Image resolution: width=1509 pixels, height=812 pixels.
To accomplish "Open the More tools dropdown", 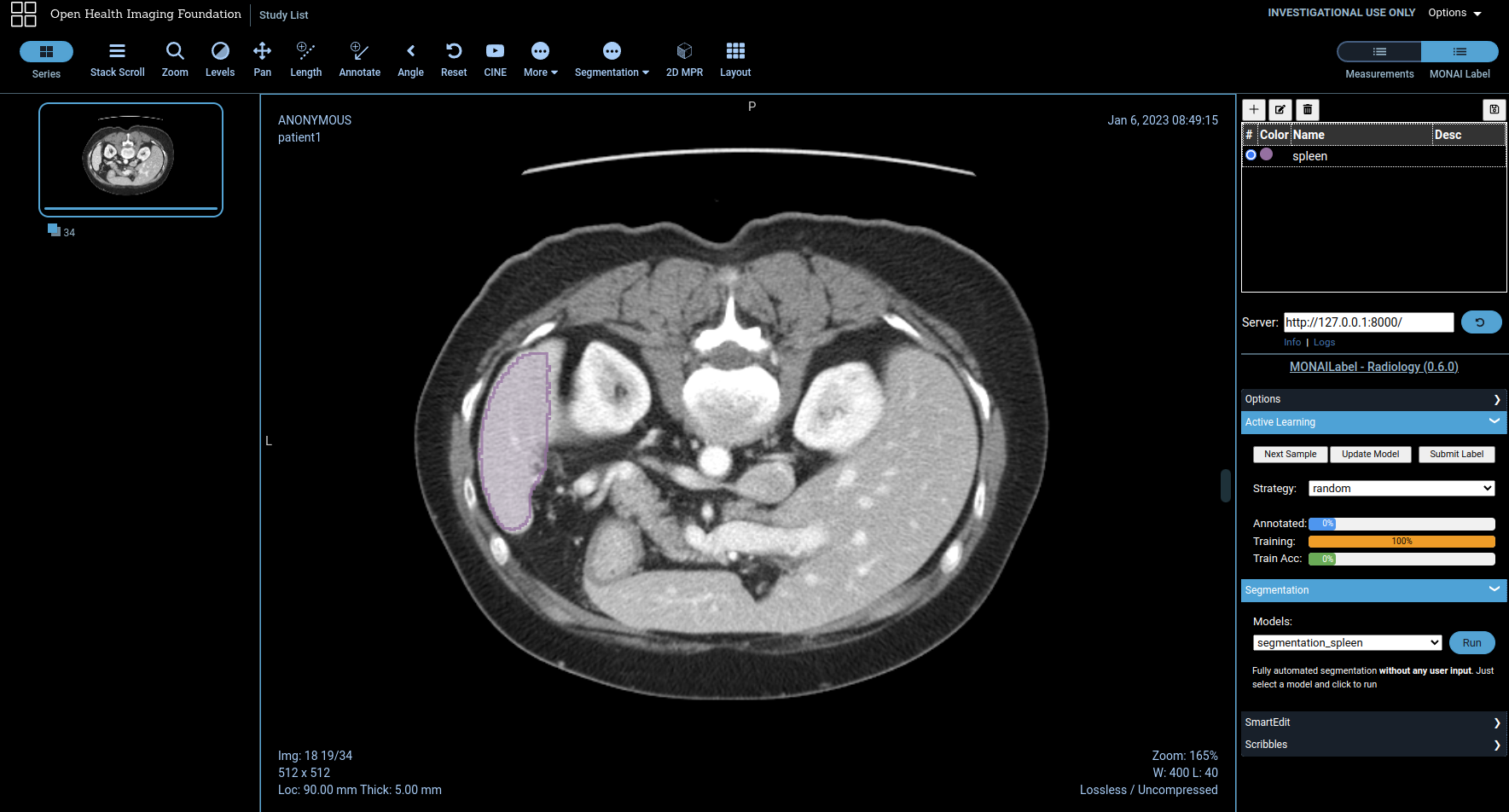I will (541, 60).
